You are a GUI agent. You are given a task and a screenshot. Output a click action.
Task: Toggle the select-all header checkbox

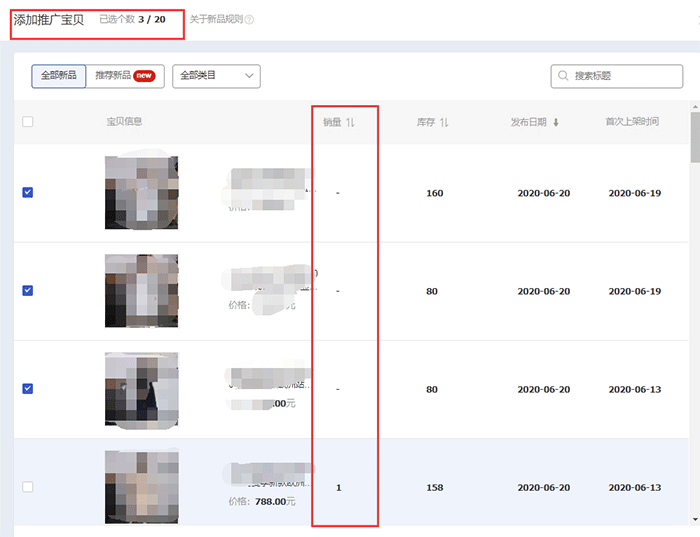tap(28, 122)
